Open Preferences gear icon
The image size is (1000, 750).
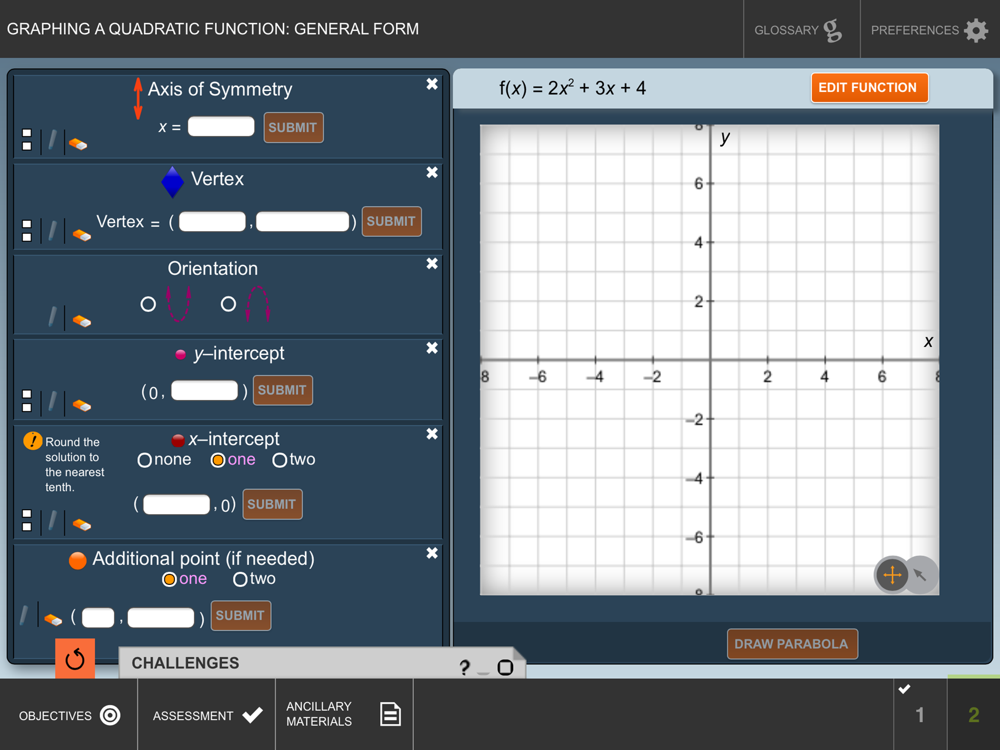(x=976, y=30)
